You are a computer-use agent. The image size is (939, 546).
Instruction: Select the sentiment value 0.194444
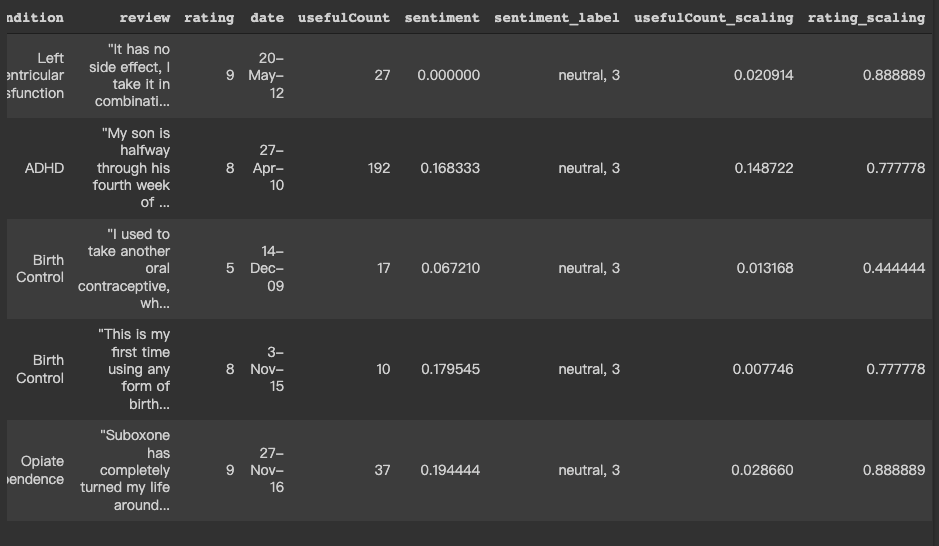(450, 470)
